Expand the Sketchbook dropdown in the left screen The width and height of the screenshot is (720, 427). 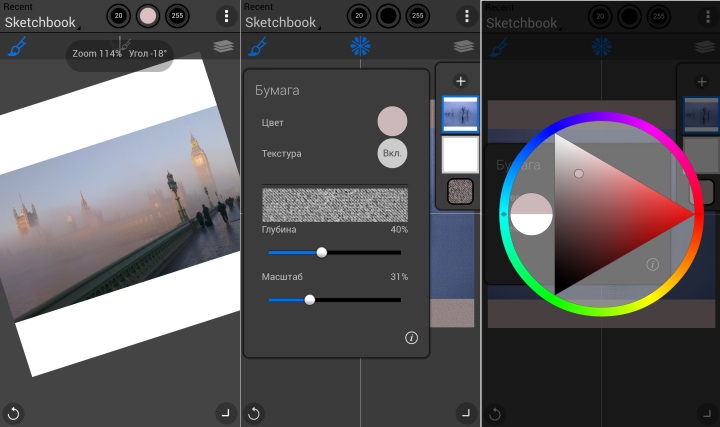[42, 22]
